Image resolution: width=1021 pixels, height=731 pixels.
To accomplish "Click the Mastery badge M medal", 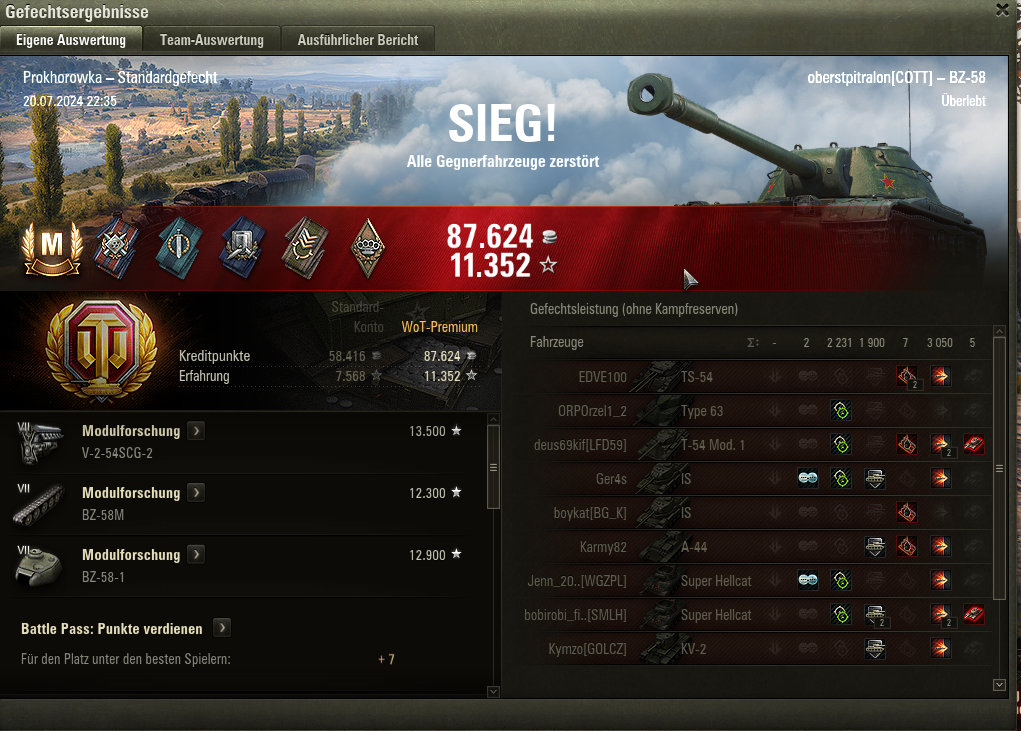I will [52, 249].
